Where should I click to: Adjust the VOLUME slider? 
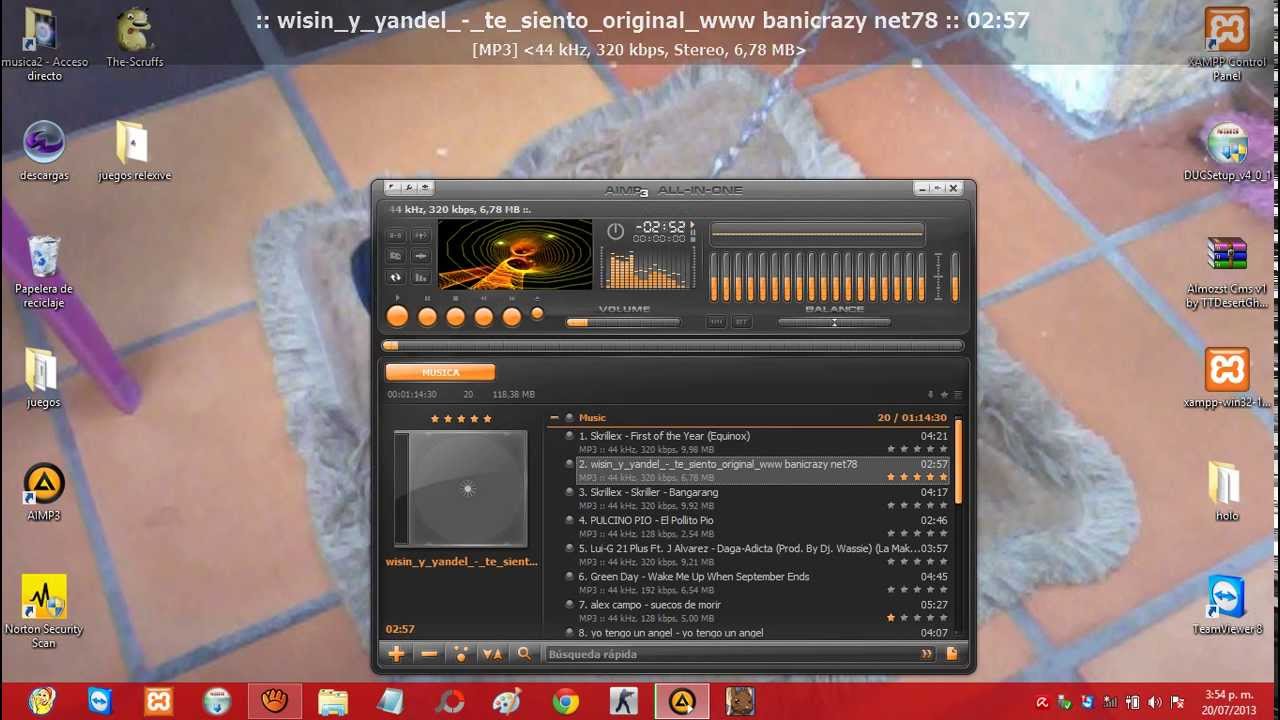point(622,322)
